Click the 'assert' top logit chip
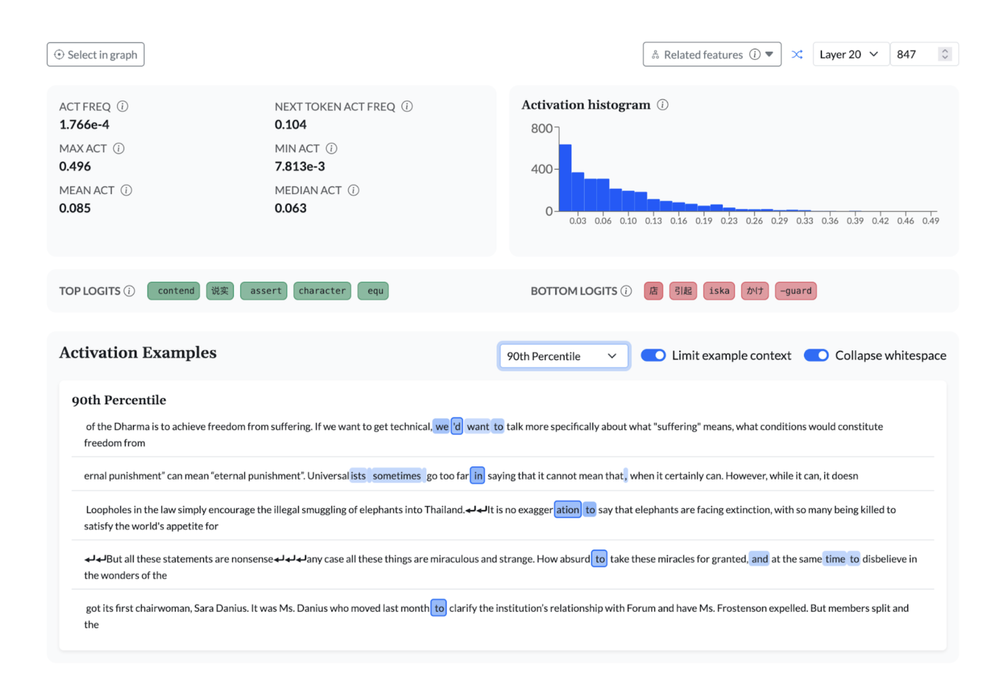The image size is (1000, 696). pos(264,291)
